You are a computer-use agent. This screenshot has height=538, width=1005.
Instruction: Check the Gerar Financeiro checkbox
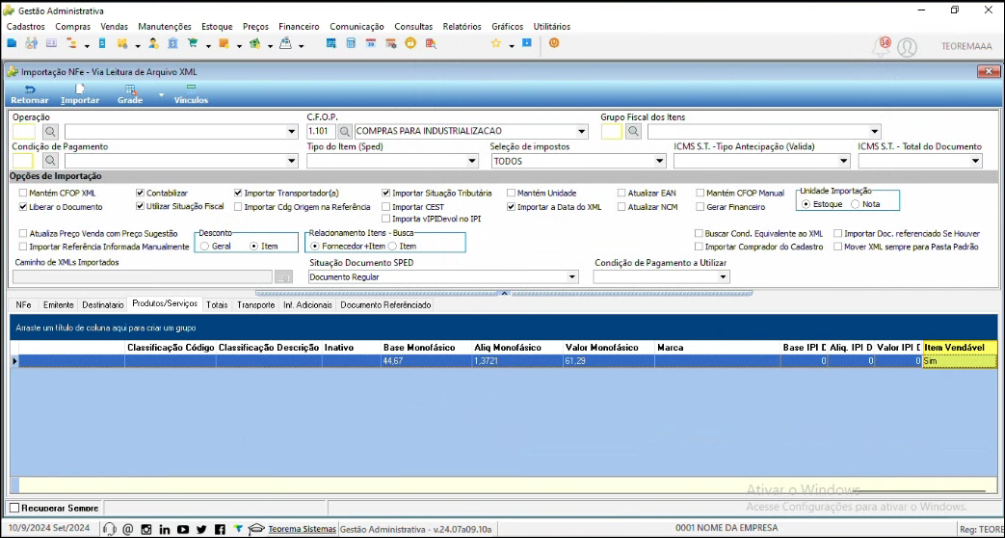point(700,207)
